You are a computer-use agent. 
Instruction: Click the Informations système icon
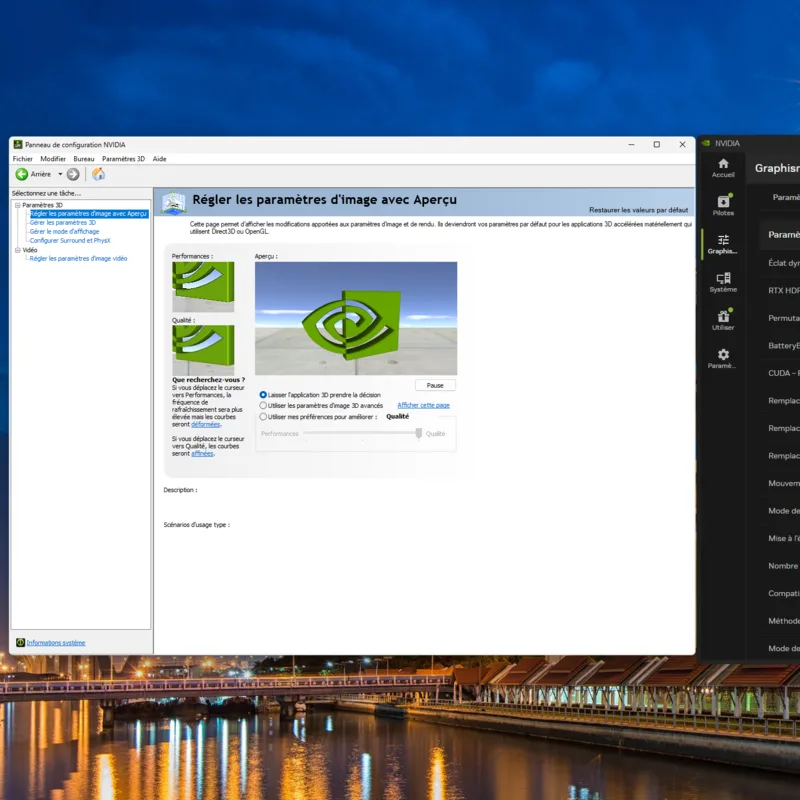20,642
